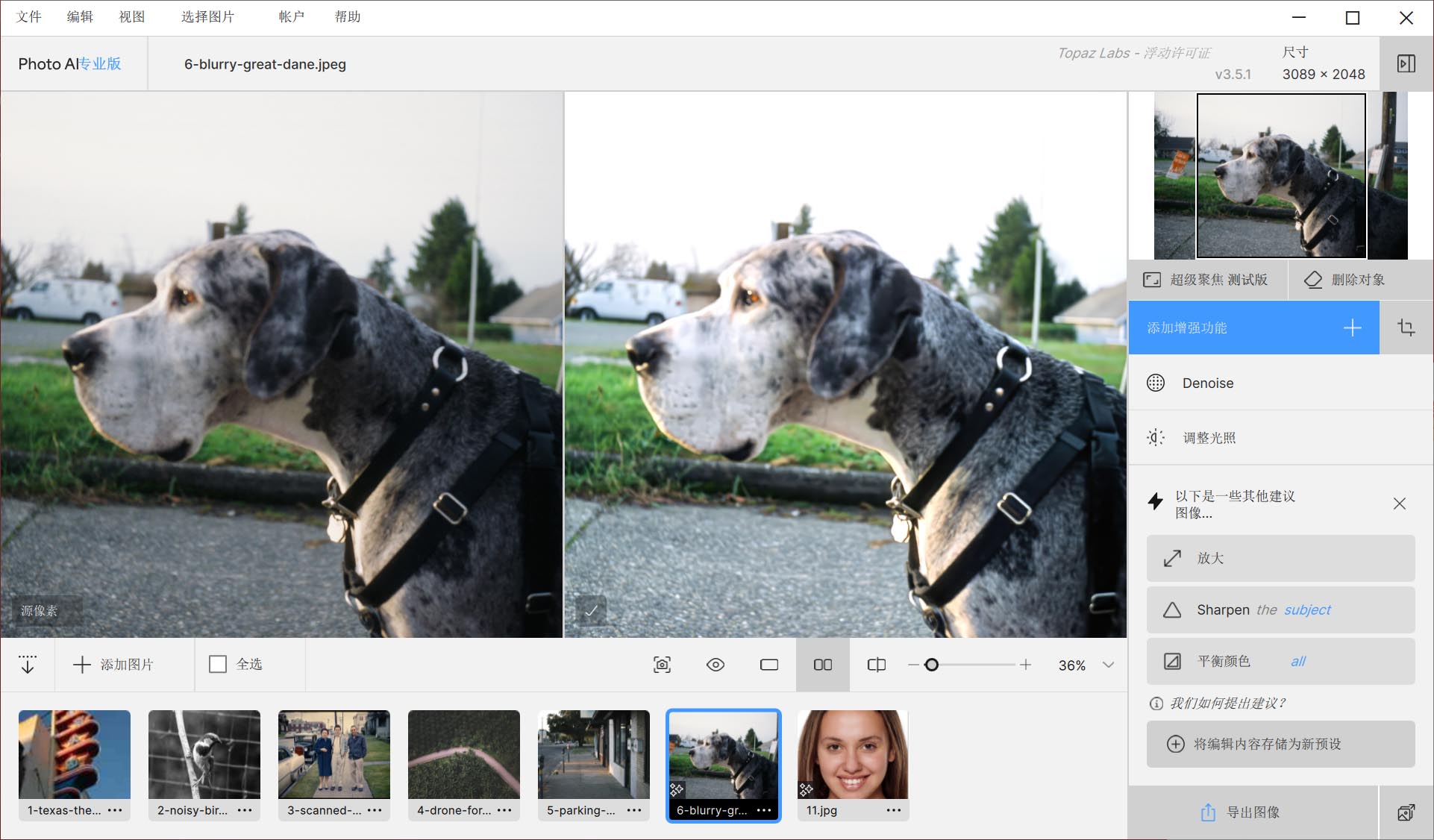
Task: Open the crop tool icon
Action: (1406, 327)
